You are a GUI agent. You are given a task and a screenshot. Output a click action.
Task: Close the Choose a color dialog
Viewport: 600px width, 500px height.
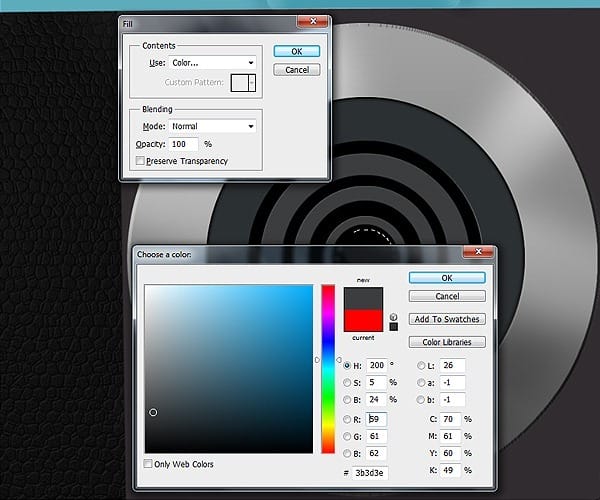478,252
